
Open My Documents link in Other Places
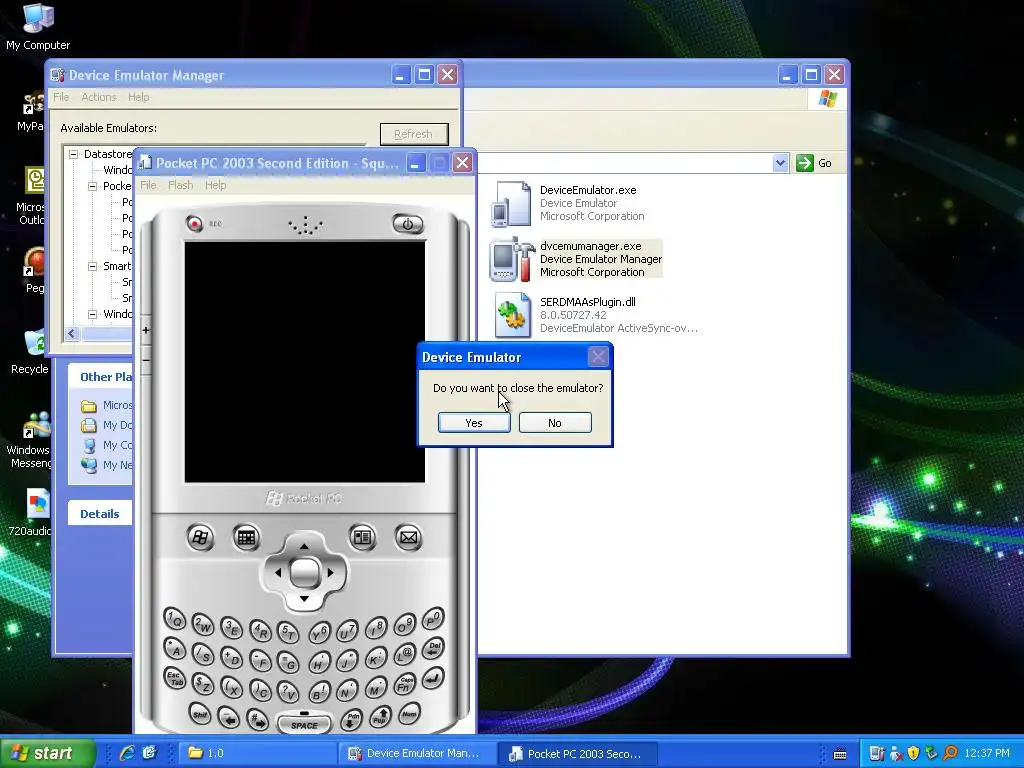pos(117,425)
